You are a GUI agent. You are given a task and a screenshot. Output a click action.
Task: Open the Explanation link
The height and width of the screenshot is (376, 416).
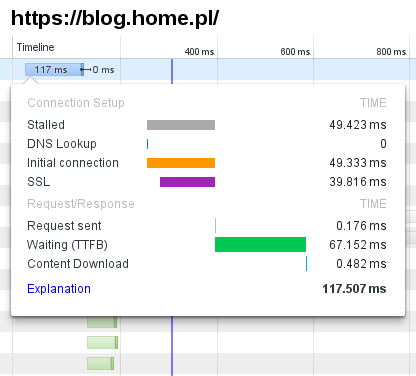click(x=59, y=289)
